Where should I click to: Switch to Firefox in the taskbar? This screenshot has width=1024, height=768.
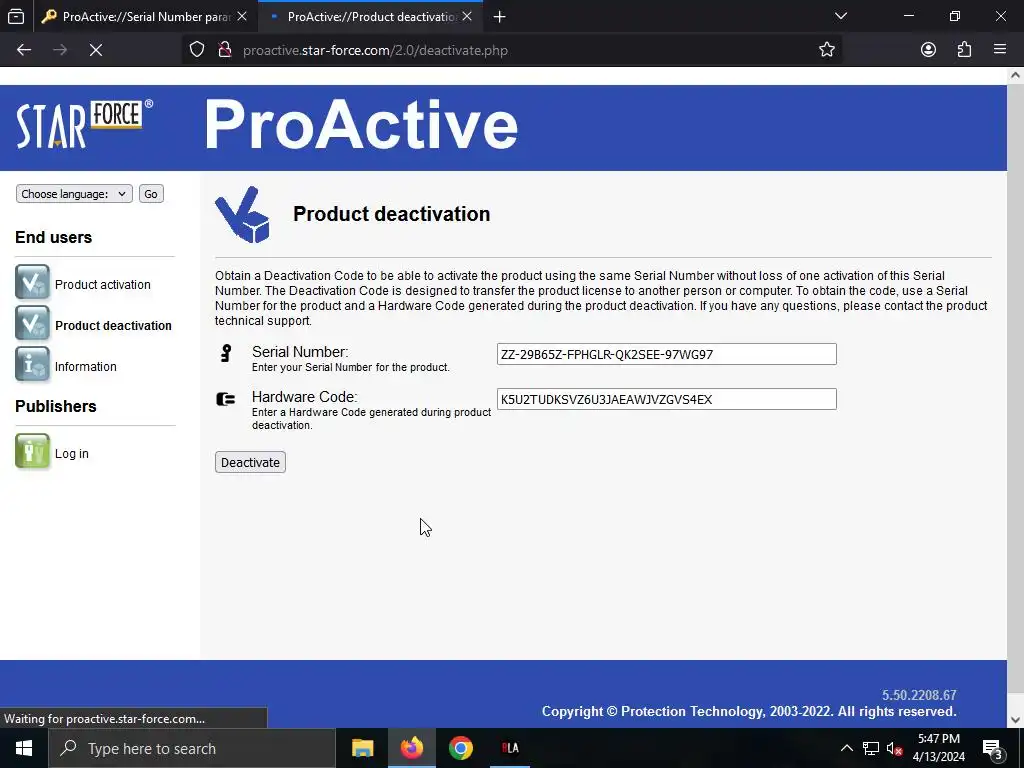click(411, 748)
